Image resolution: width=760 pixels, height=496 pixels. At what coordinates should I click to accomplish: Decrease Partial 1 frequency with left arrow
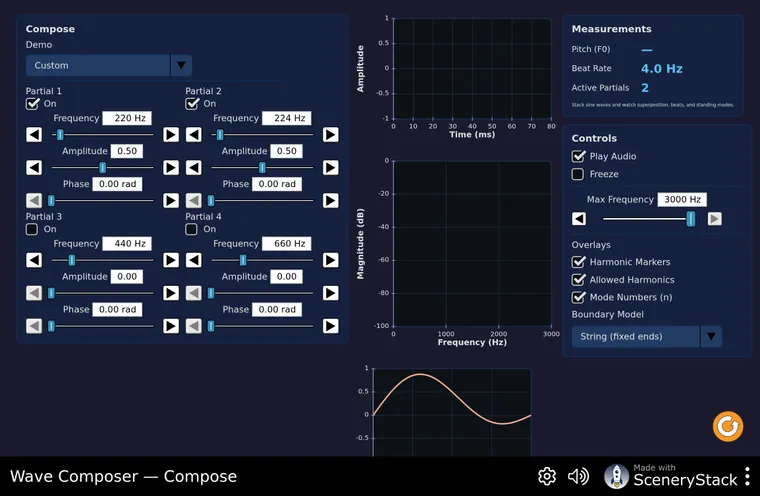34,135
